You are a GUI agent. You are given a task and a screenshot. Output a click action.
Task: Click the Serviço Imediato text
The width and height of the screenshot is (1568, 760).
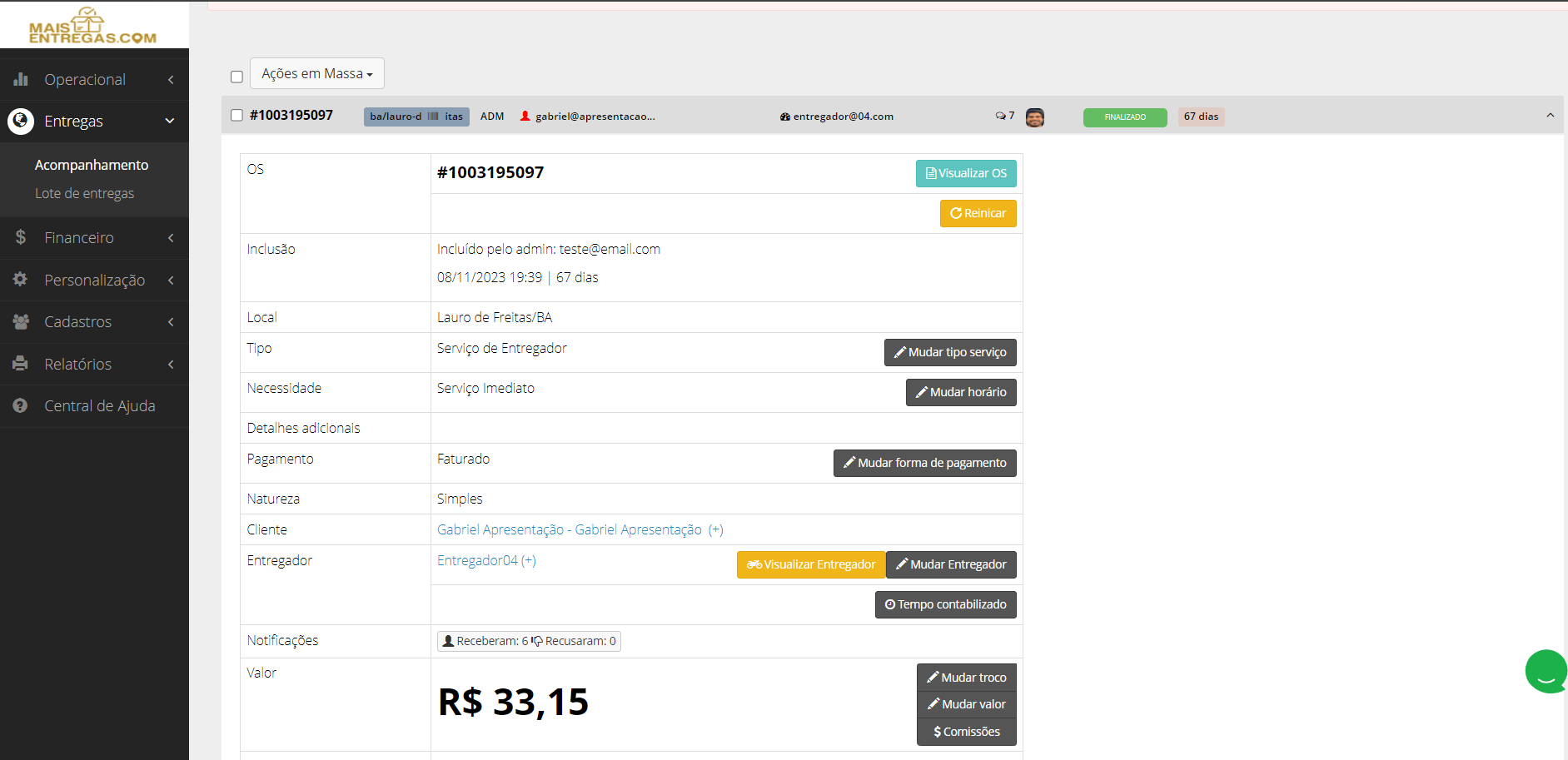coord(485,388)
